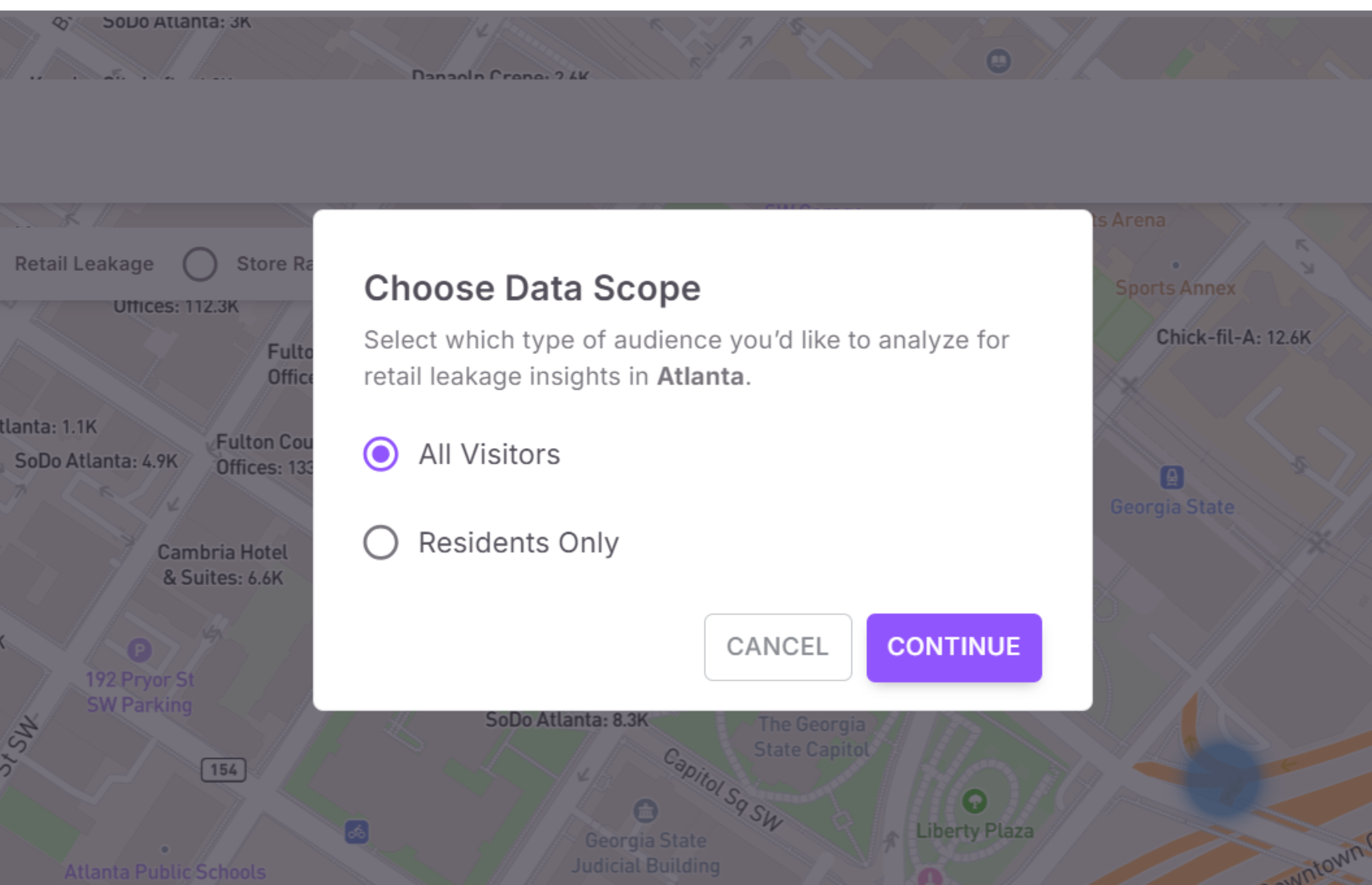The image size is (1372, 885).
Task: Click the Georgia State Judicial Building icon
Action: [x=645, y=811]
